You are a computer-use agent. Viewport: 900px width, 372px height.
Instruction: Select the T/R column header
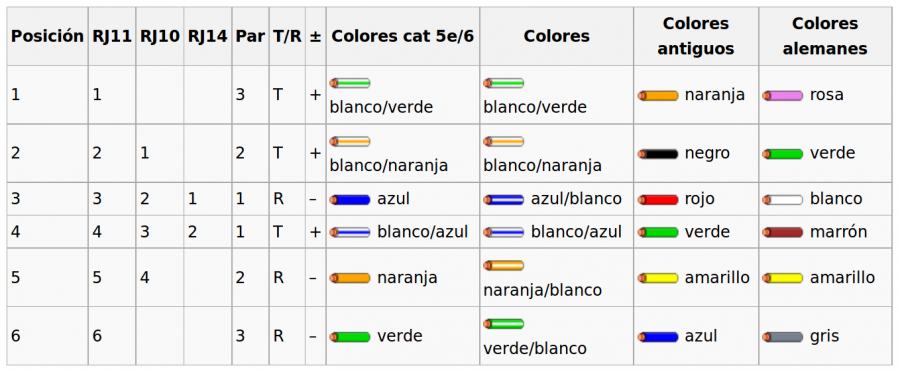(287, 36)
